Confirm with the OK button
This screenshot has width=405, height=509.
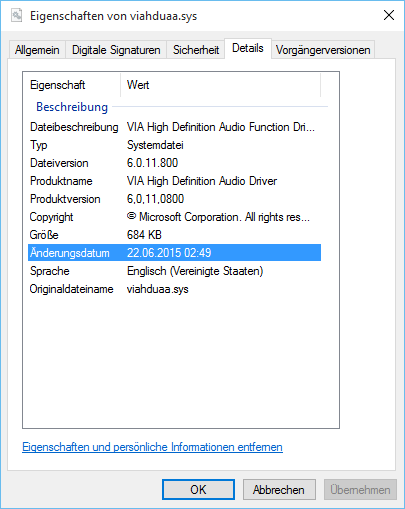point(198,490)
